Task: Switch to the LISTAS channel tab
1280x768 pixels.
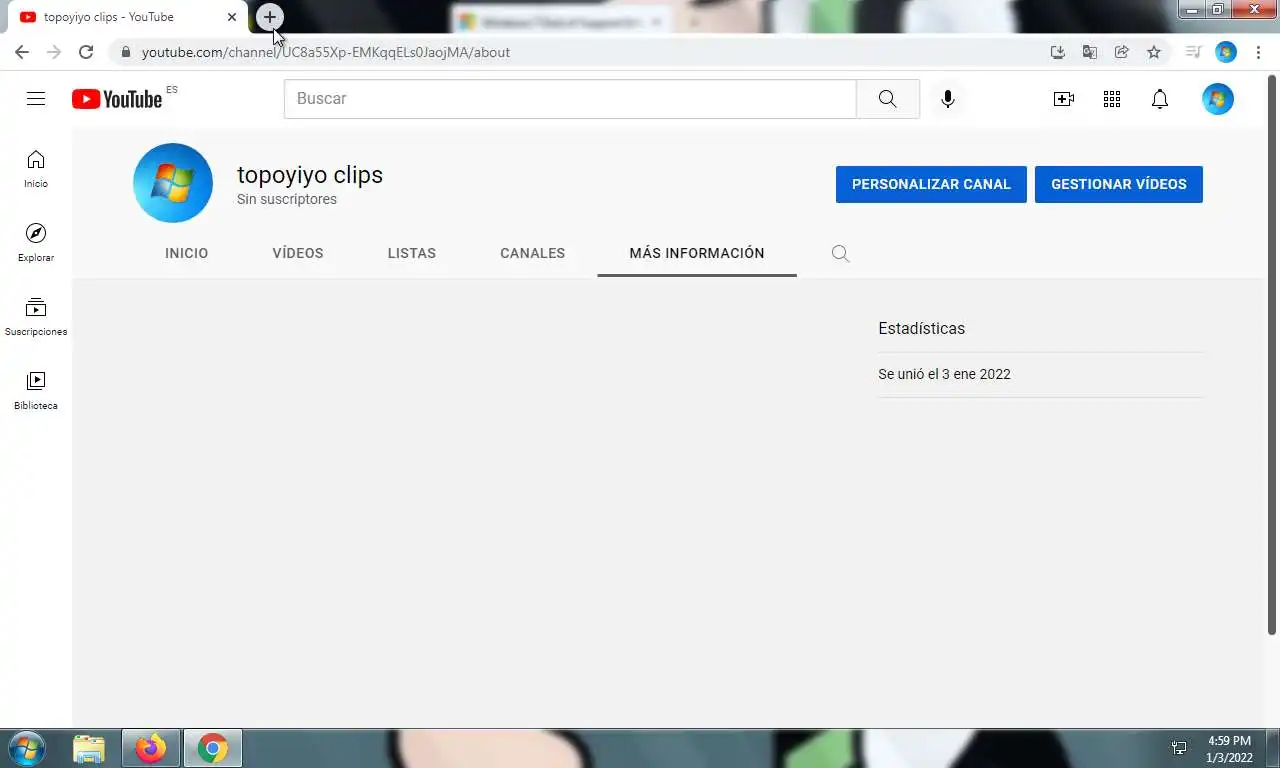Action: point(412,254)
